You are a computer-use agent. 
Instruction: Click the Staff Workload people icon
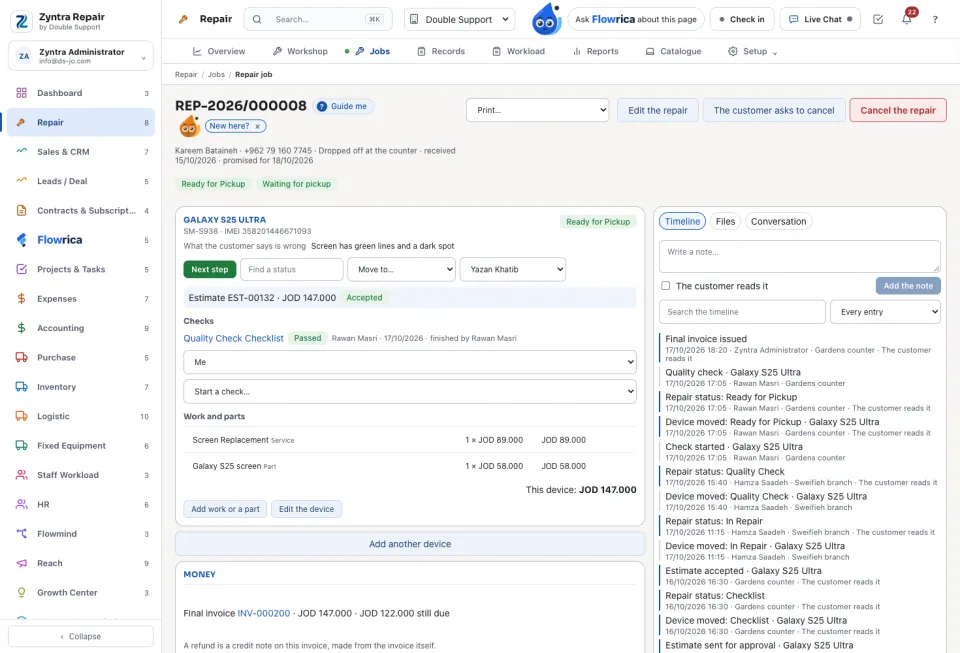point(21,475)
